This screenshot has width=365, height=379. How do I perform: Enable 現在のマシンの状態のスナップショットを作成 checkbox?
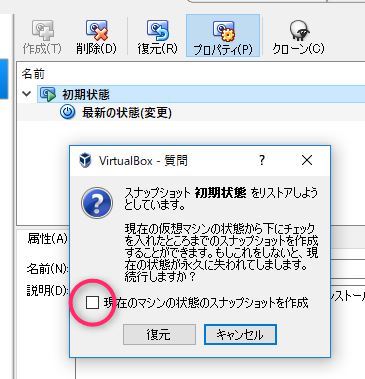coord(92,303)
